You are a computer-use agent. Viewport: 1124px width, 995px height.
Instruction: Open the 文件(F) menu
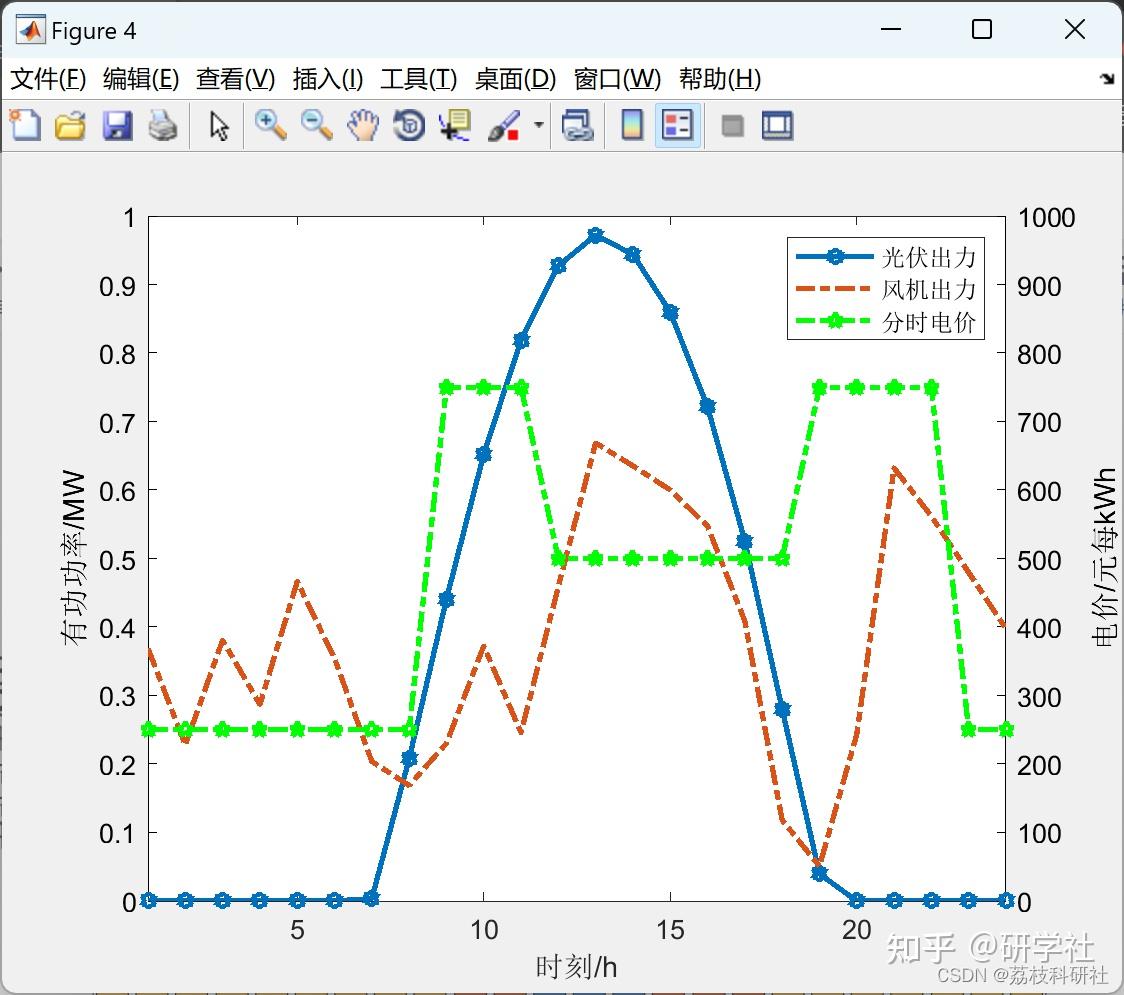point(48,78)
